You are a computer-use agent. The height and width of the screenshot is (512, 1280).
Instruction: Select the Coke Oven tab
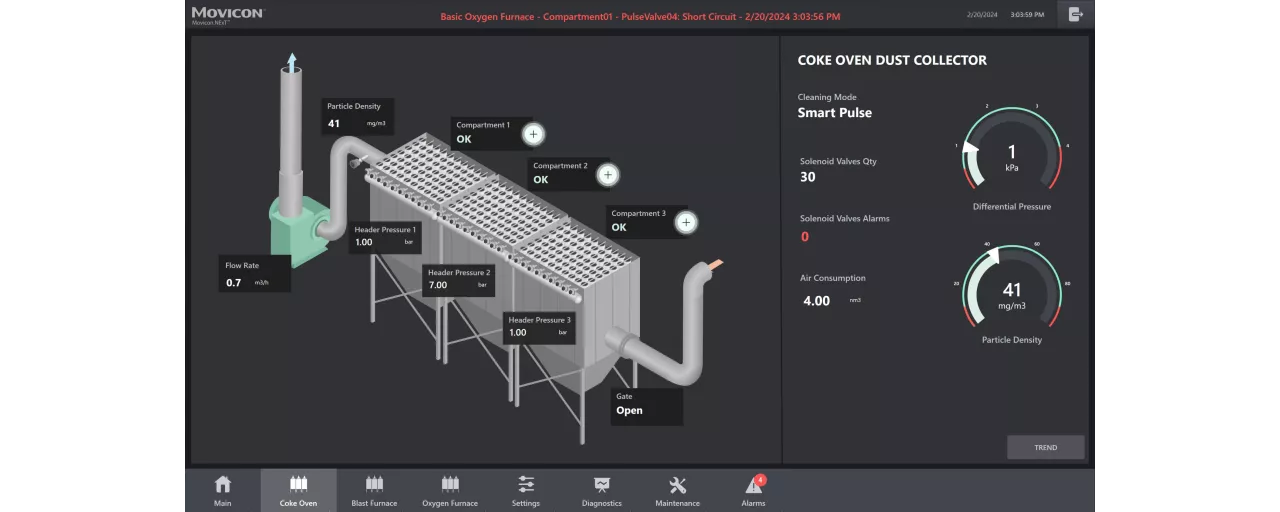point(298,490)
